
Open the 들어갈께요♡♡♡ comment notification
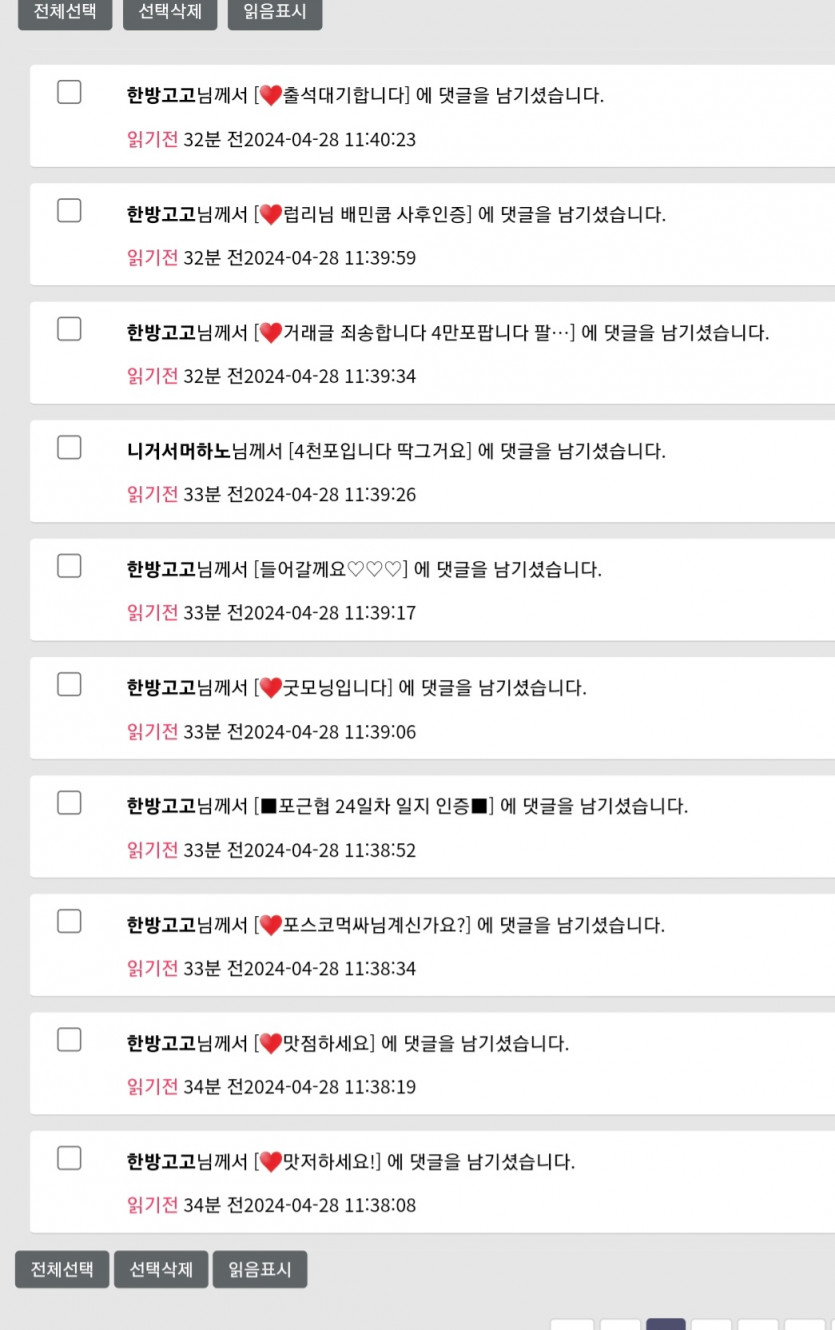click(364, 570)
